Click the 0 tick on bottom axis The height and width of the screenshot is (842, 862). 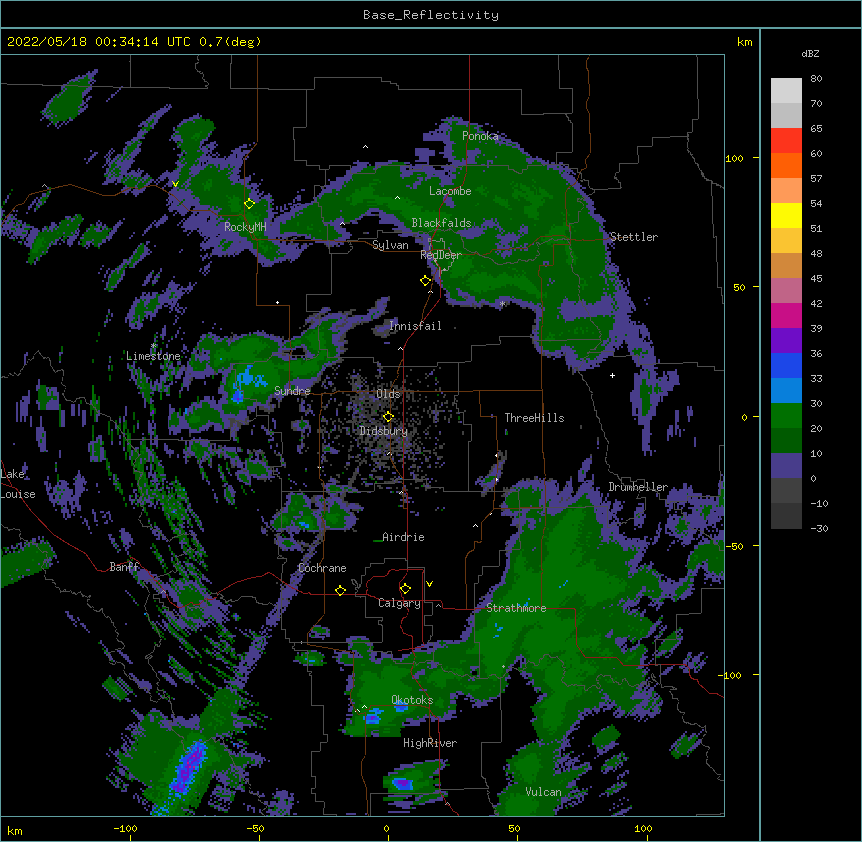click(386, 829)
